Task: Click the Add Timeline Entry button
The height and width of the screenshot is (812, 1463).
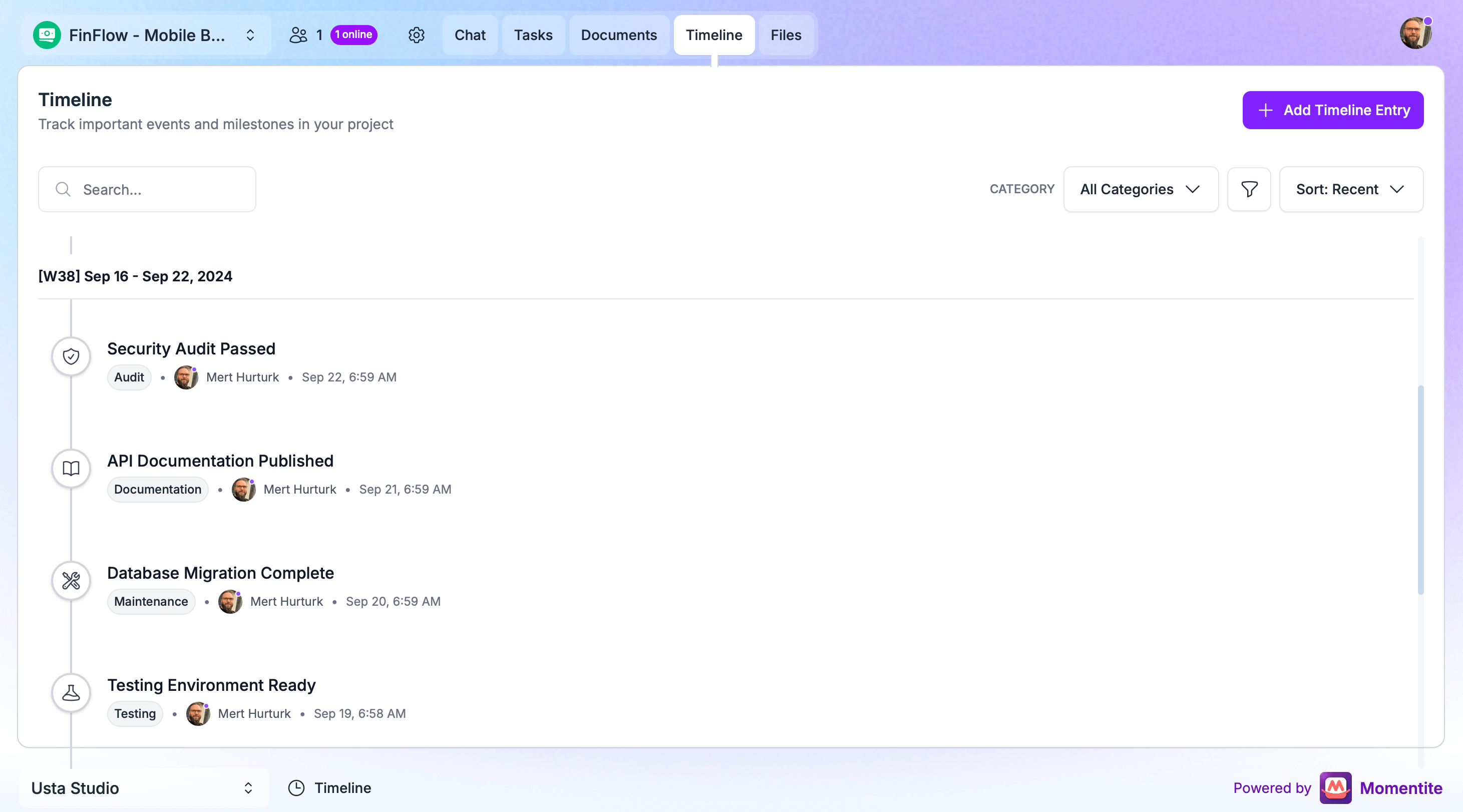Action: [x=1332, y=110]
